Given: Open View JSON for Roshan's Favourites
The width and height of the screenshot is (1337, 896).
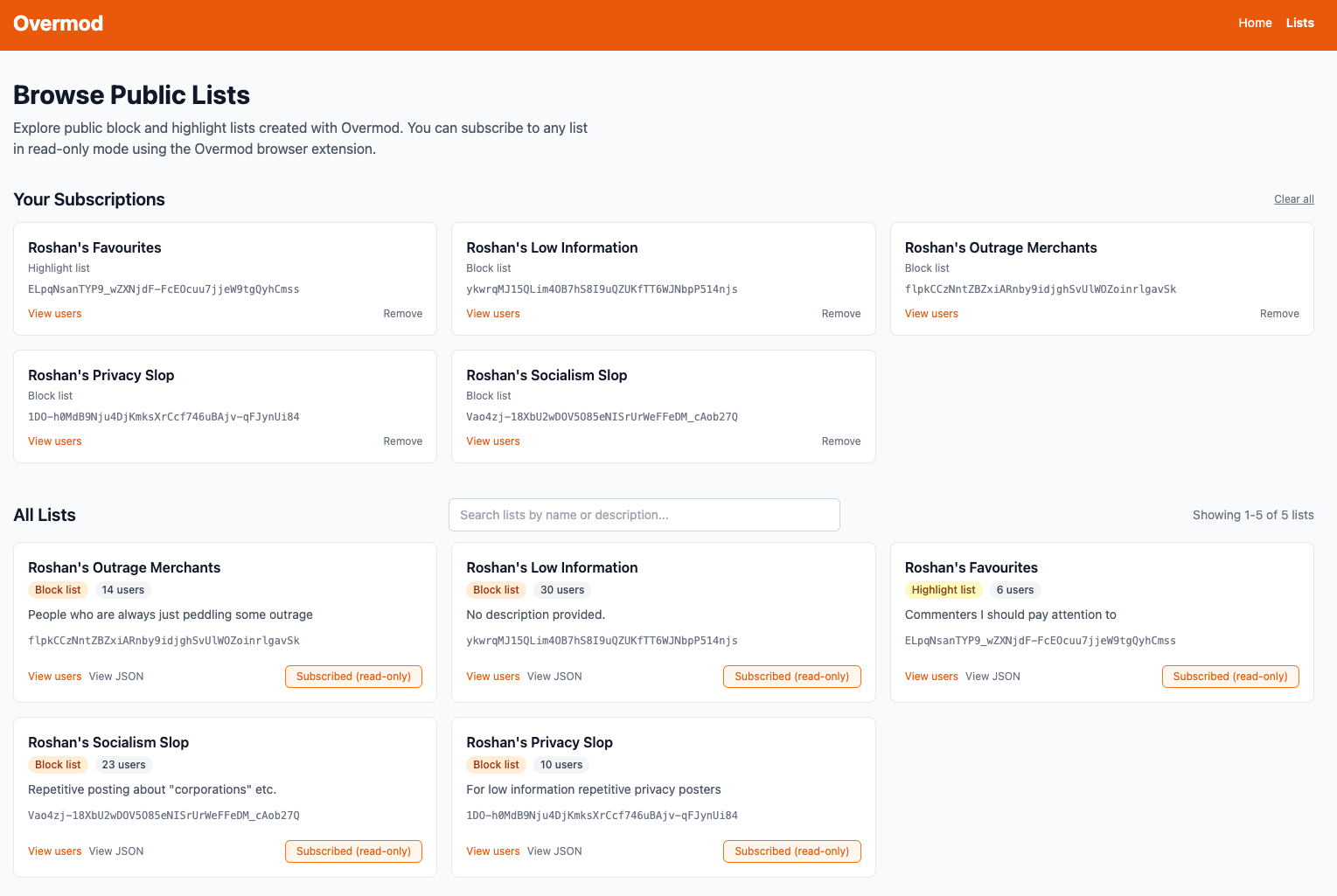Looking at the screenshot, I should click(x=992, y=677).
